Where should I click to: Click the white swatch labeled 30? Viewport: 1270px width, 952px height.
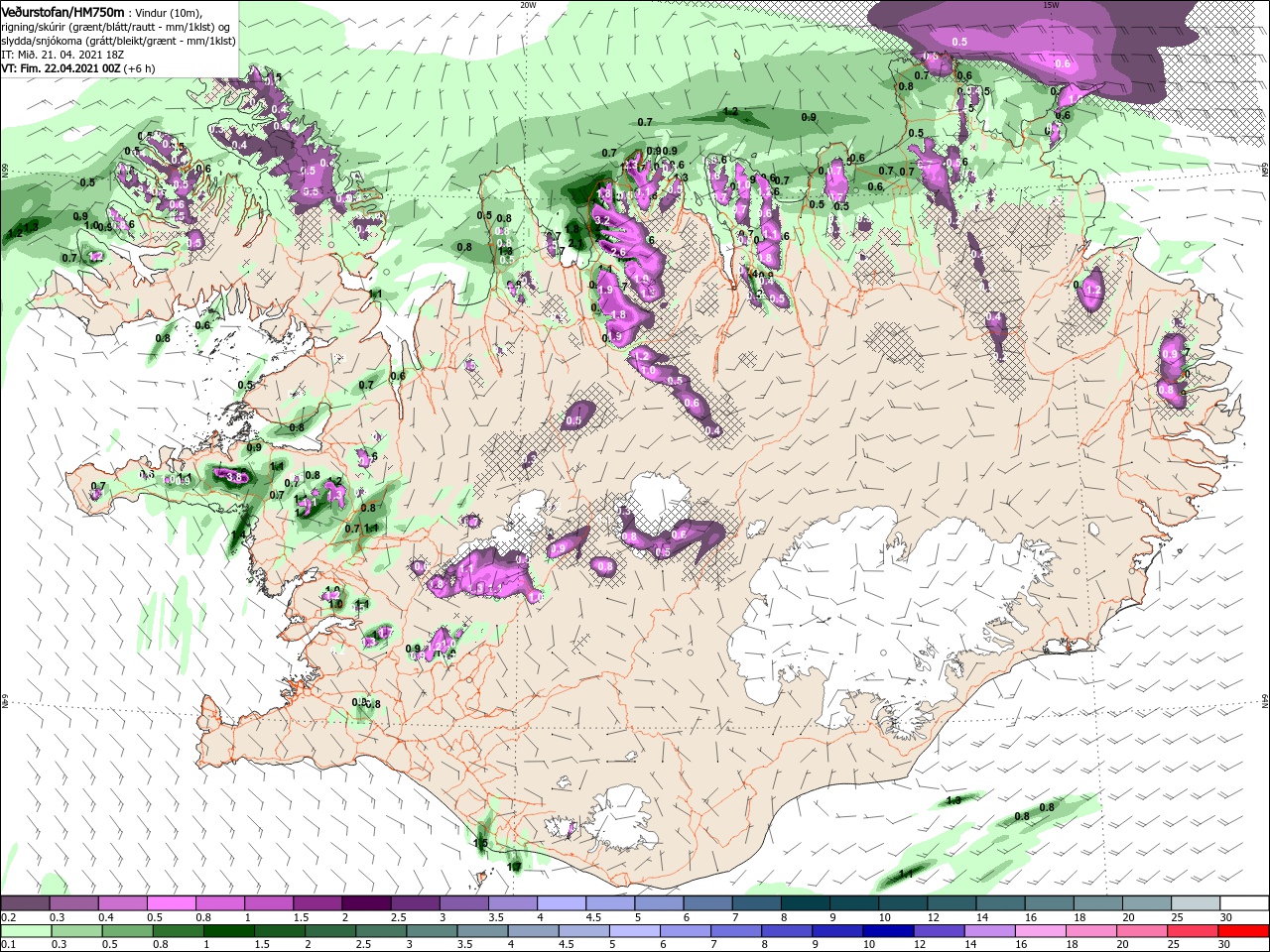pyautogui.click(x=1245, y=904)
